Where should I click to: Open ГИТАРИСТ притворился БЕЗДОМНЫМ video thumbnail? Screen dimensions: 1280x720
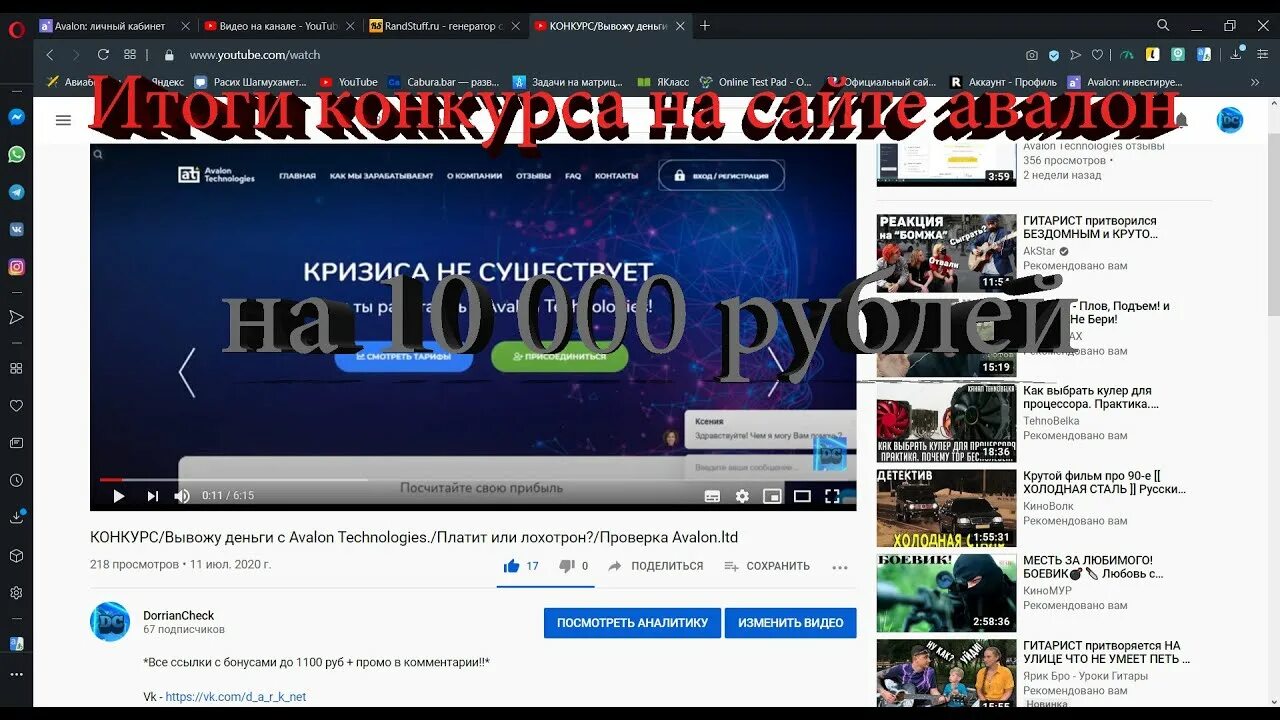coord(946,253)
